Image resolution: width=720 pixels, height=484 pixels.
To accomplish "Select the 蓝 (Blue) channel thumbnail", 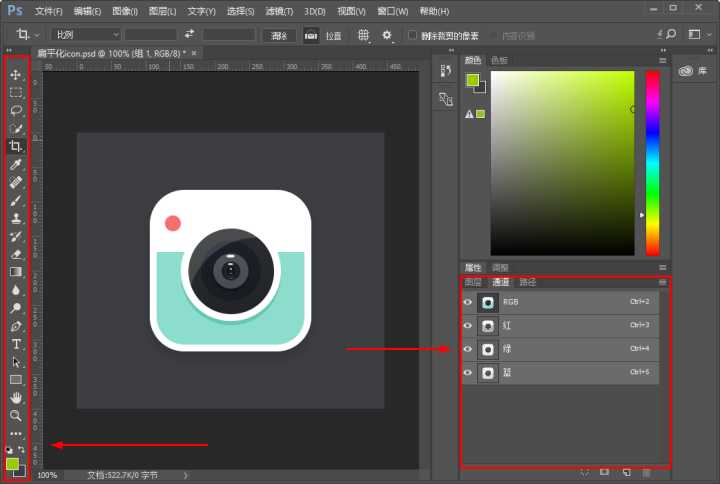I will [x=488, y=373].
